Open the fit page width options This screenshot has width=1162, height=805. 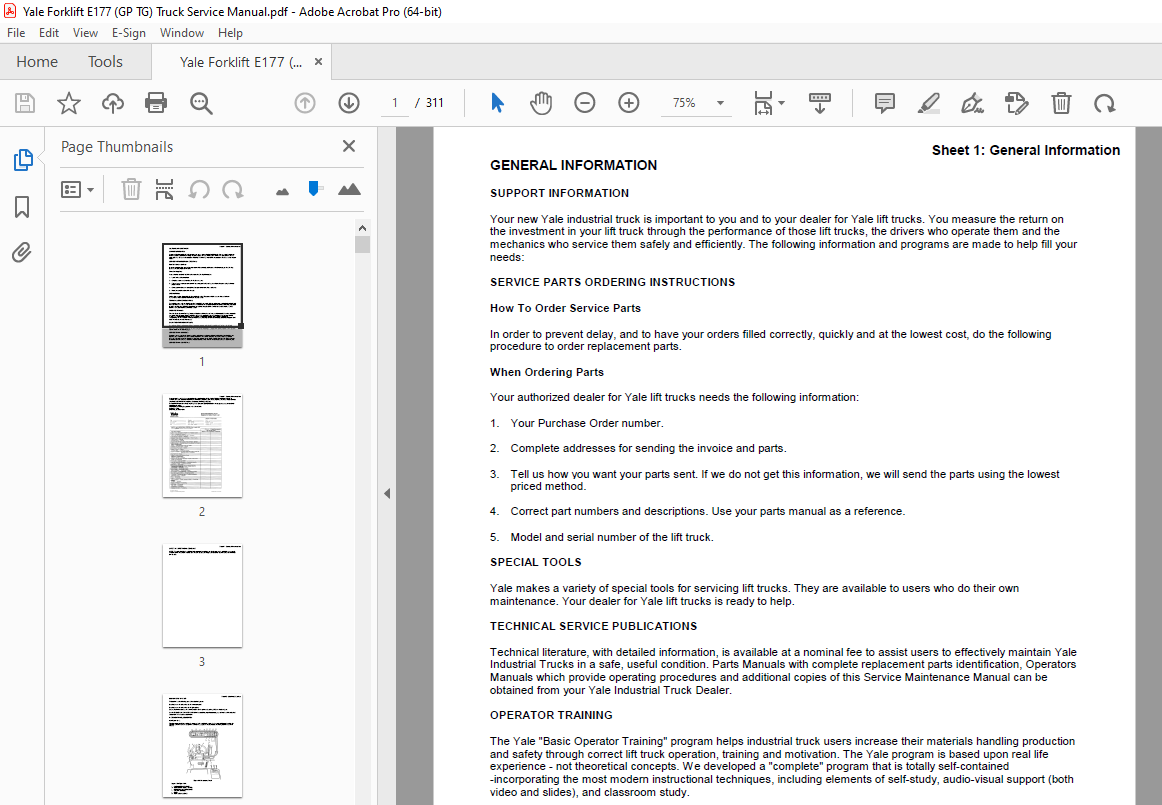(768, 103)
